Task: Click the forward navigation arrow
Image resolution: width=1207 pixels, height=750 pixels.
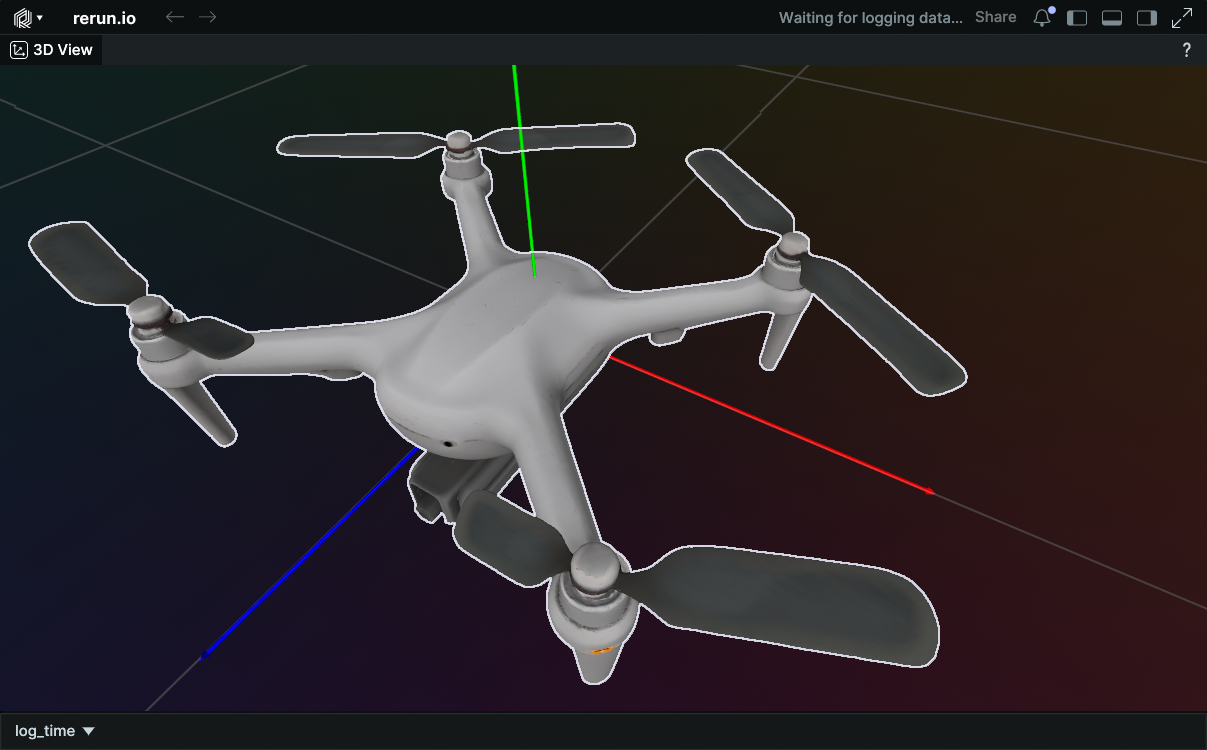Action: point(207,18)
